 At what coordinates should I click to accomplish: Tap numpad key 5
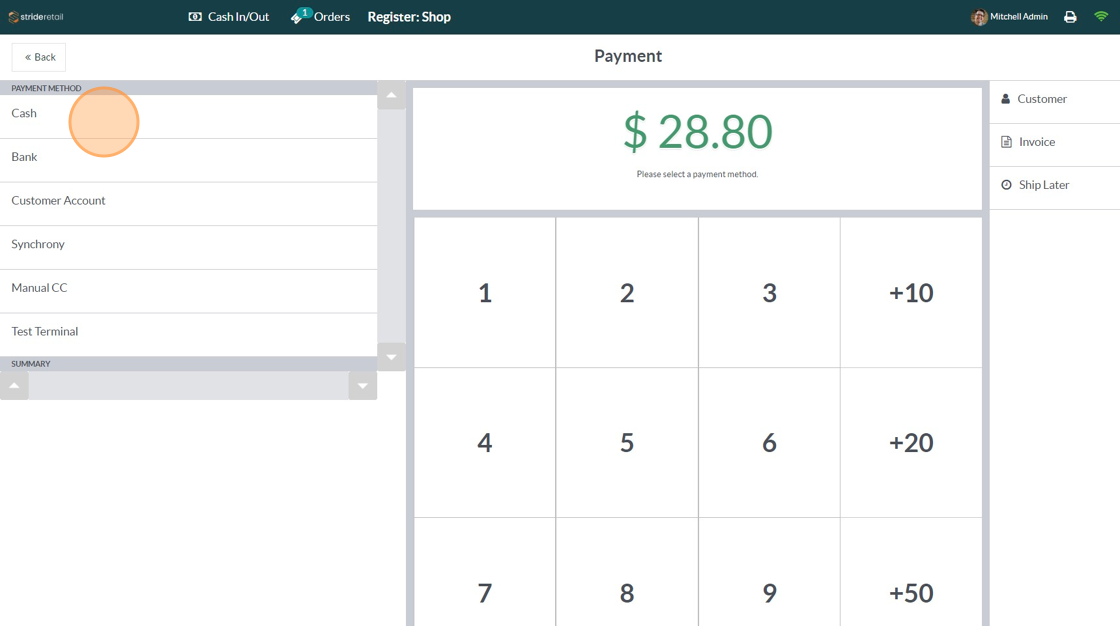pos(627,442)
